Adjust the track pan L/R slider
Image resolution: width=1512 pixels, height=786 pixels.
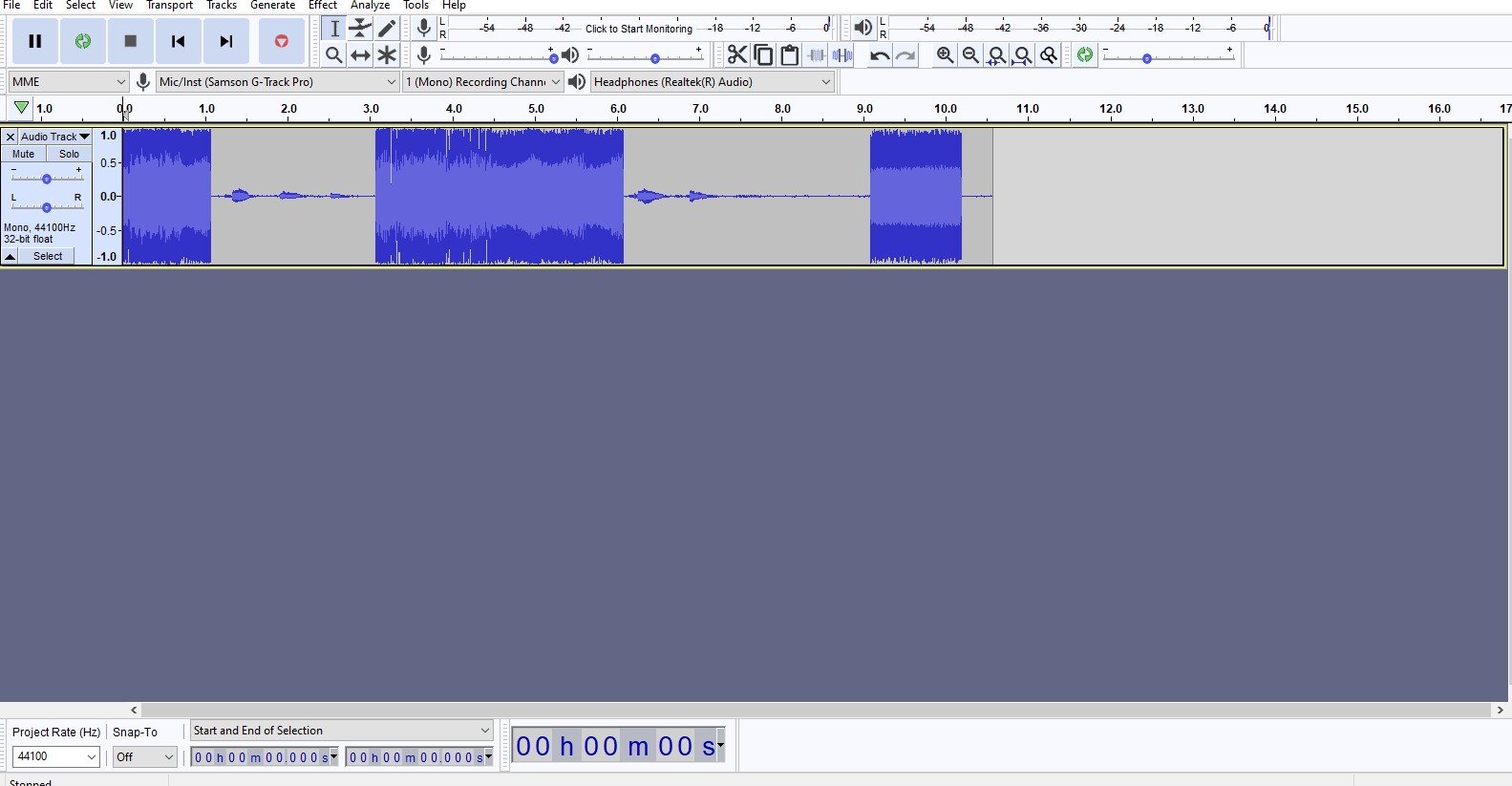(46, 206)
